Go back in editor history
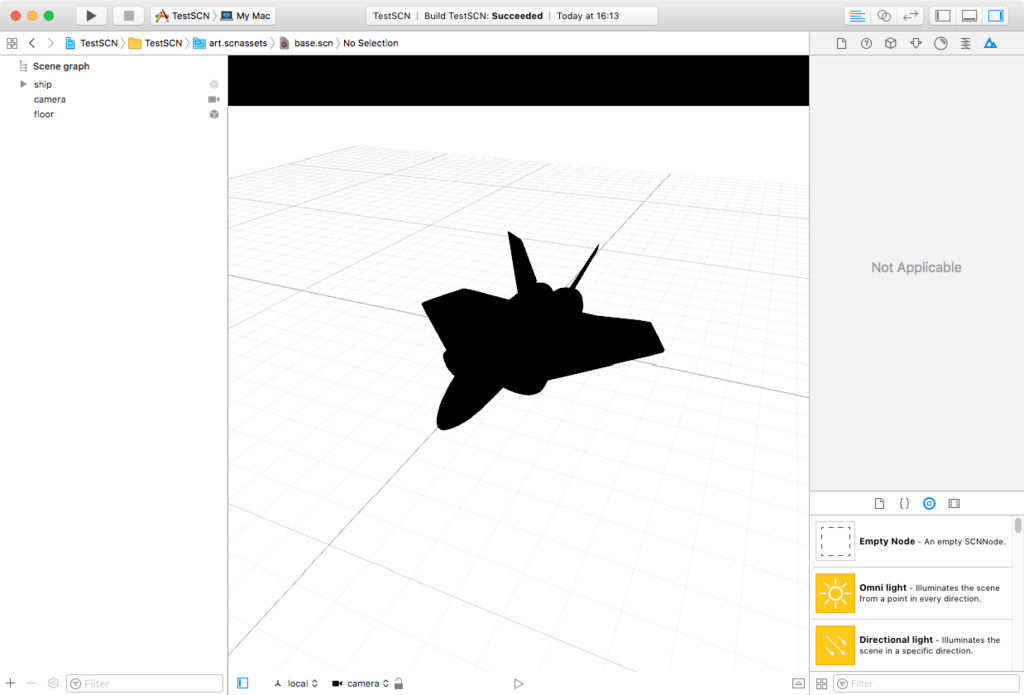The image size is (1024, 695). (x=31, y=43)
